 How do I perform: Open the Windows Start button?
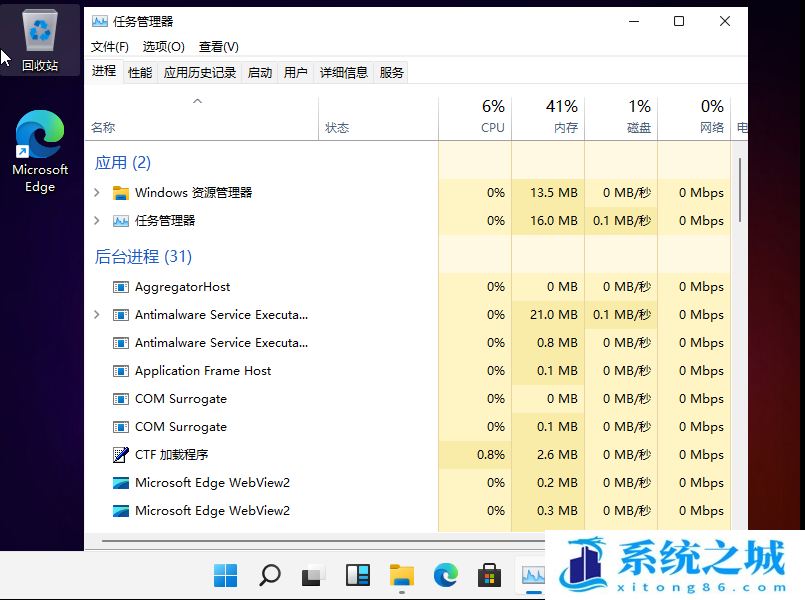coord(225,575)
